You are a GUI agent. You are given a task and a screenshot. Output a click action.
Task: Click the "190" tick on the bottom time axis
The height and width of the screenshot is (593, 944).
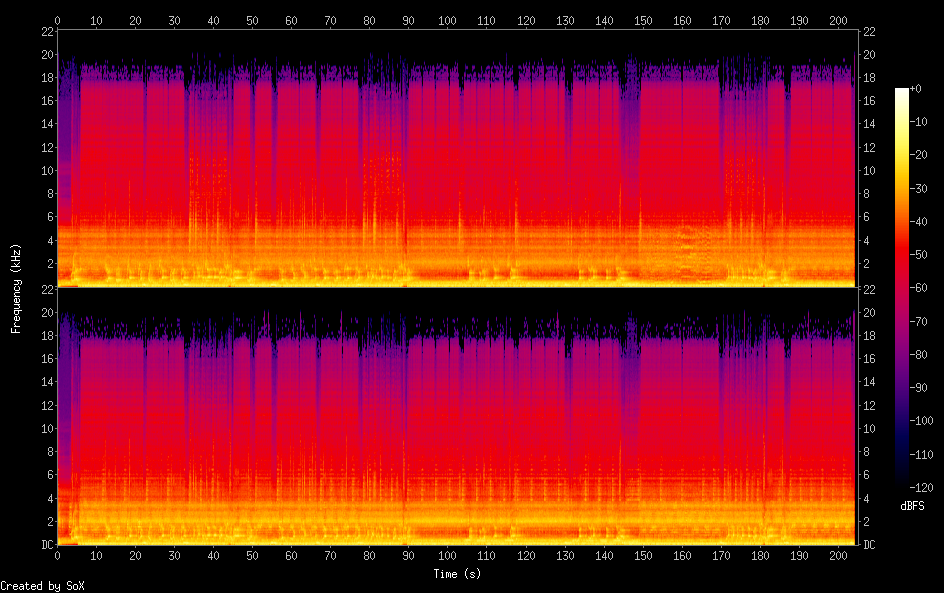(x=799, y=556)
